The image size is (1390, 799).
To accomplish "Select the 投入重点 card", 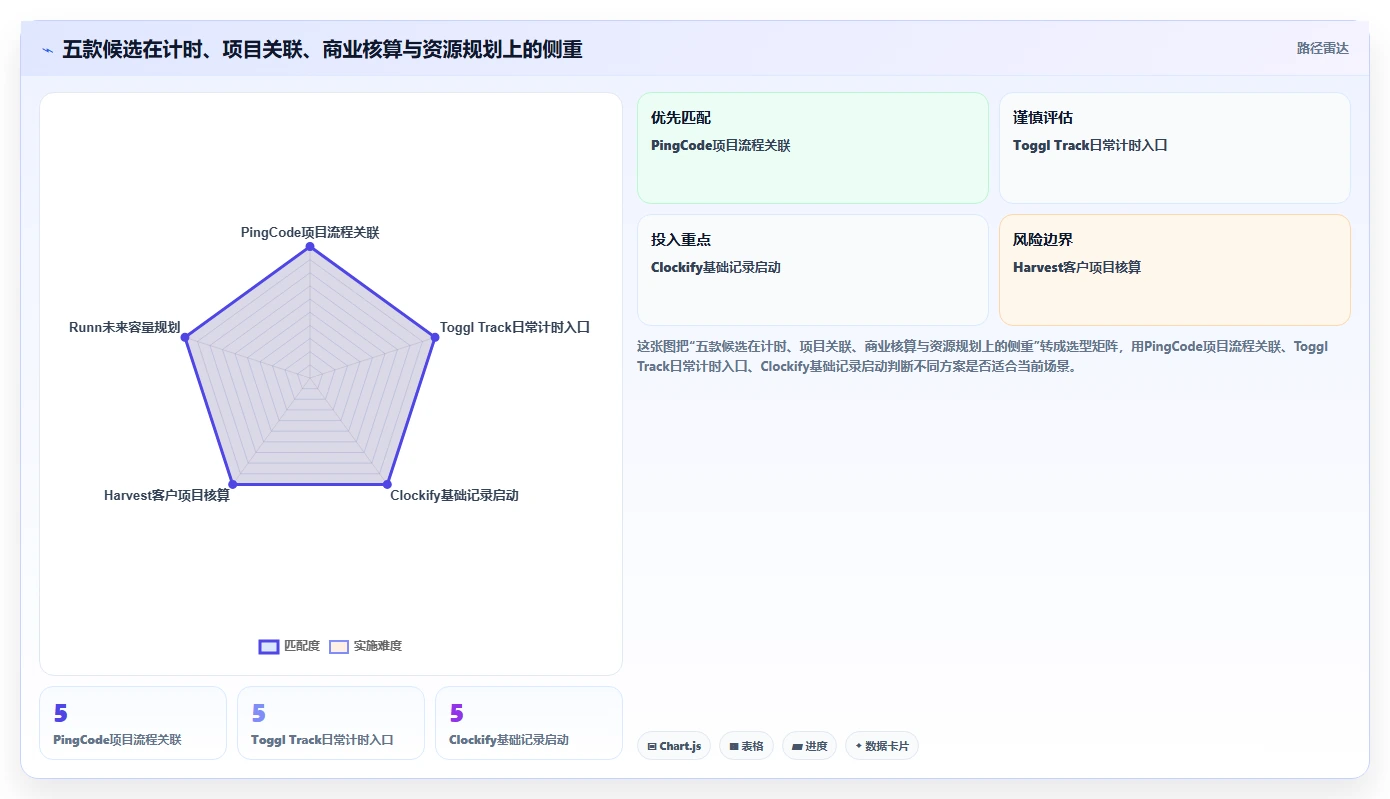I will point(813,270).
